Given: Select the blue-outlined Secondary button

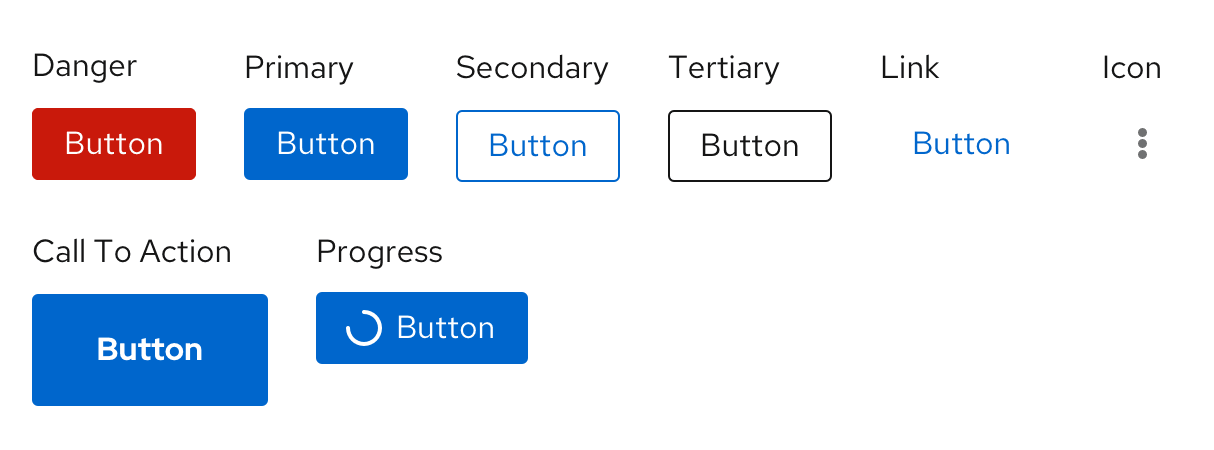Looking at the screenshot, I should point(538,146).
